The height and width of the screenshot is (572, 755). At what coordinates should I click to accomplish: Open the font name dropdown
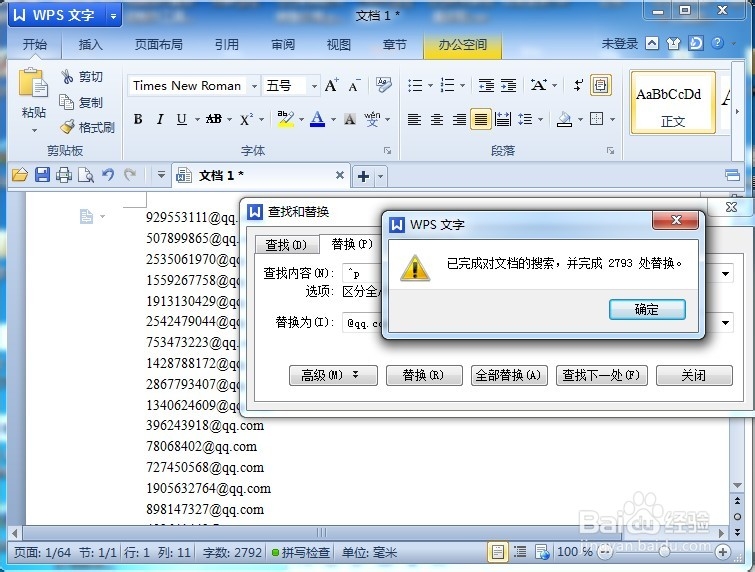click(x=254, y=86)
